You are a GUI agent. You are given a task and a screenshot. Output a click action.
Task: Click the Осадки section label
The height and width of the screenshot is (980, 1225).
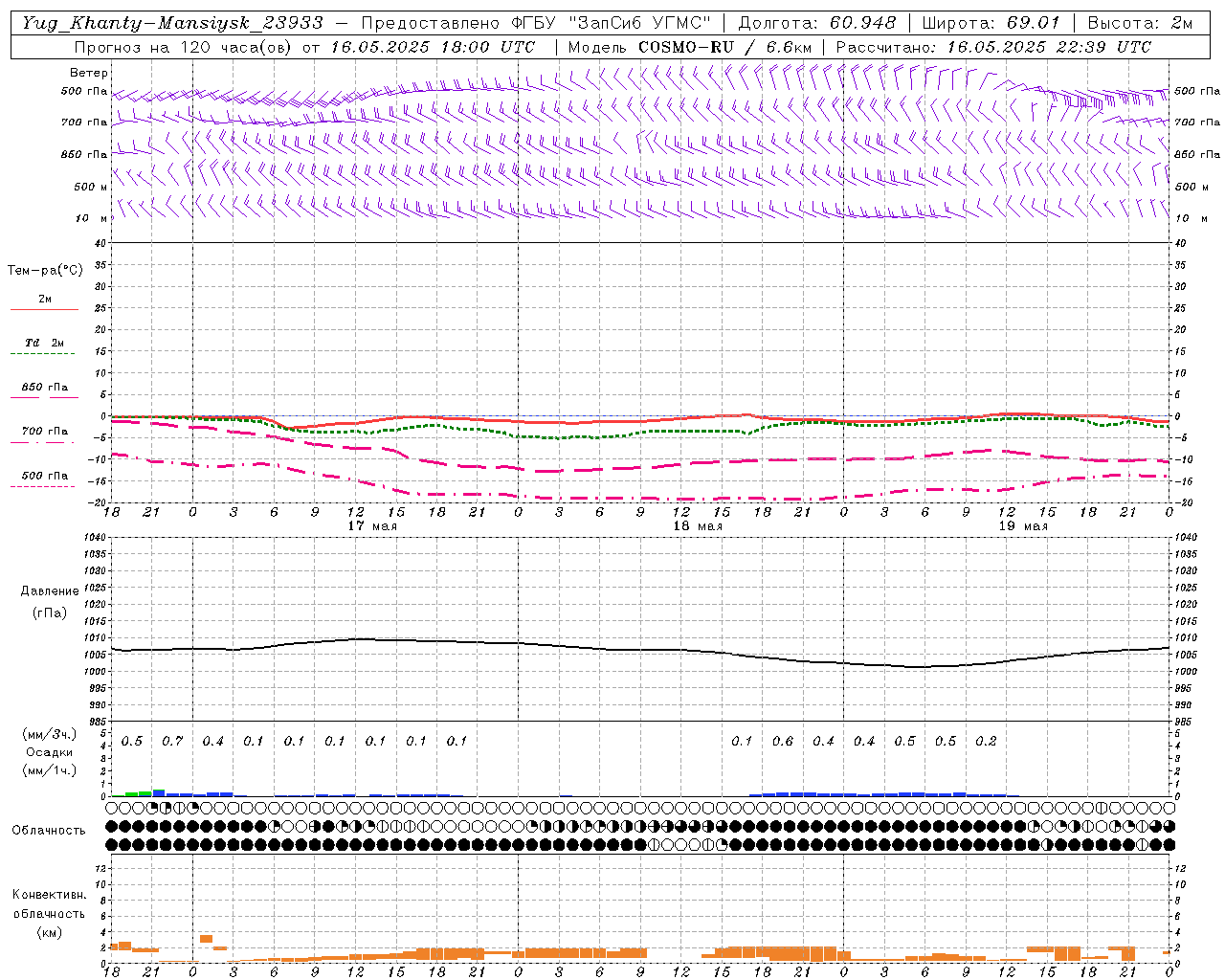(x=49, y=752)
